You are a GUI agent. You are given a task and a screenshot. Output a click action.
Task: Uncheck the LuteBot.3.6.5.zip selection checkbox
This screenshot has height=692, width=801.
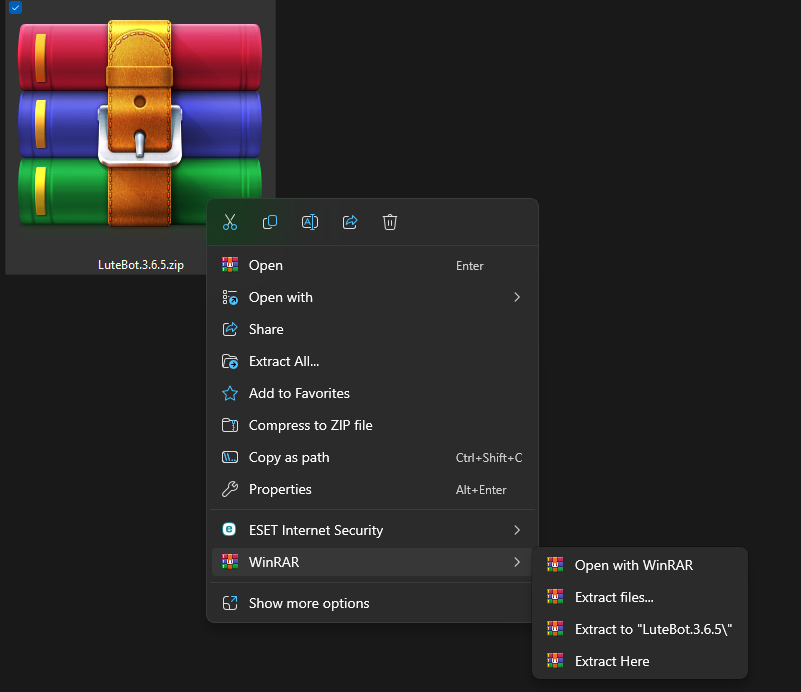coord(15,8)
